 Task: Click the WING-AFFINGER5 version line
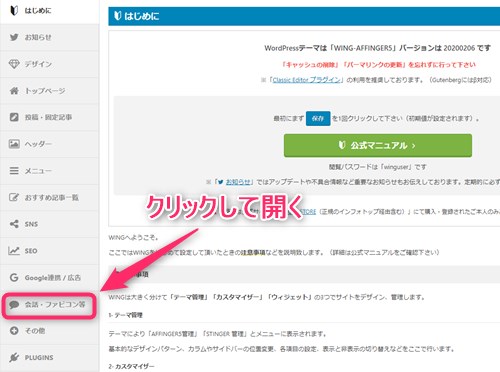point(378,48)
